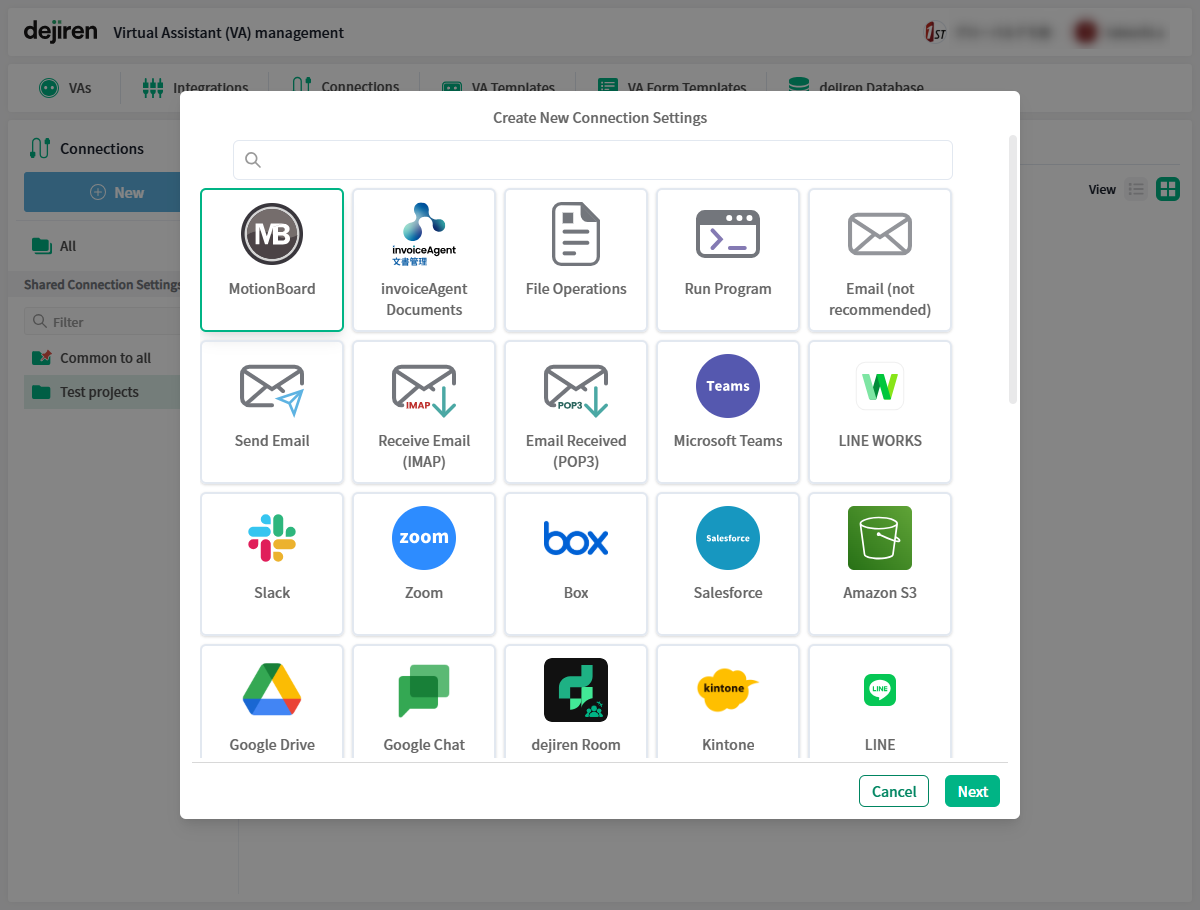Select the LINE connection tile
The height and width of the screenshot is (910, 1200).
pos(880,703)
